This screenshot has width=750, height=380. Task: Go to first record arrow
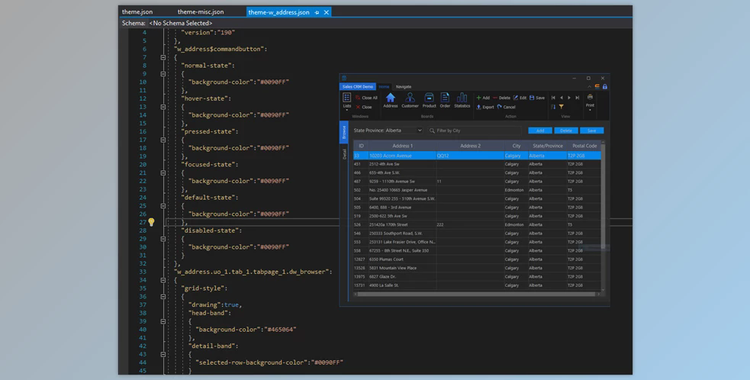[x=553, y=98]
